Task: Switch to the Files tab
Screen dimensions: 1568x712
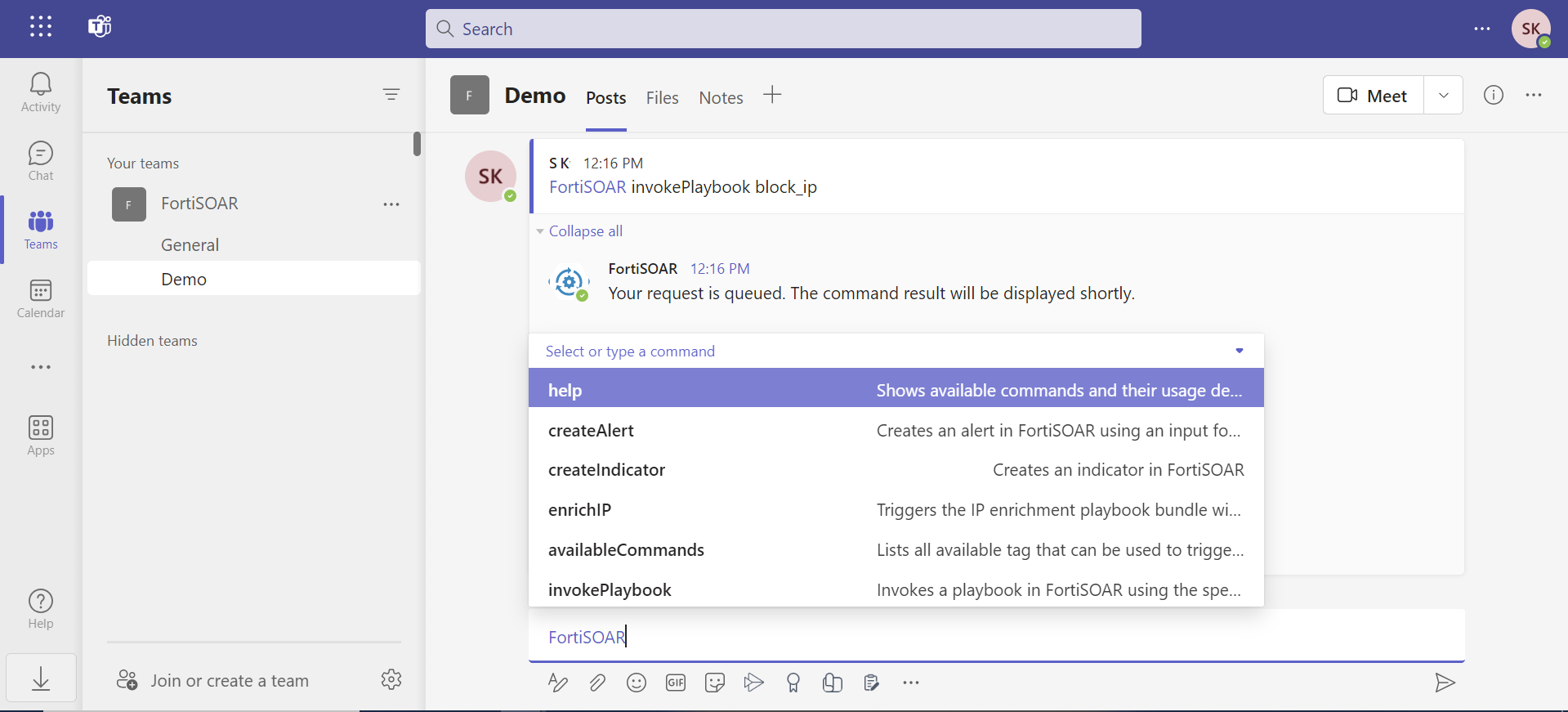Action: 662,98
